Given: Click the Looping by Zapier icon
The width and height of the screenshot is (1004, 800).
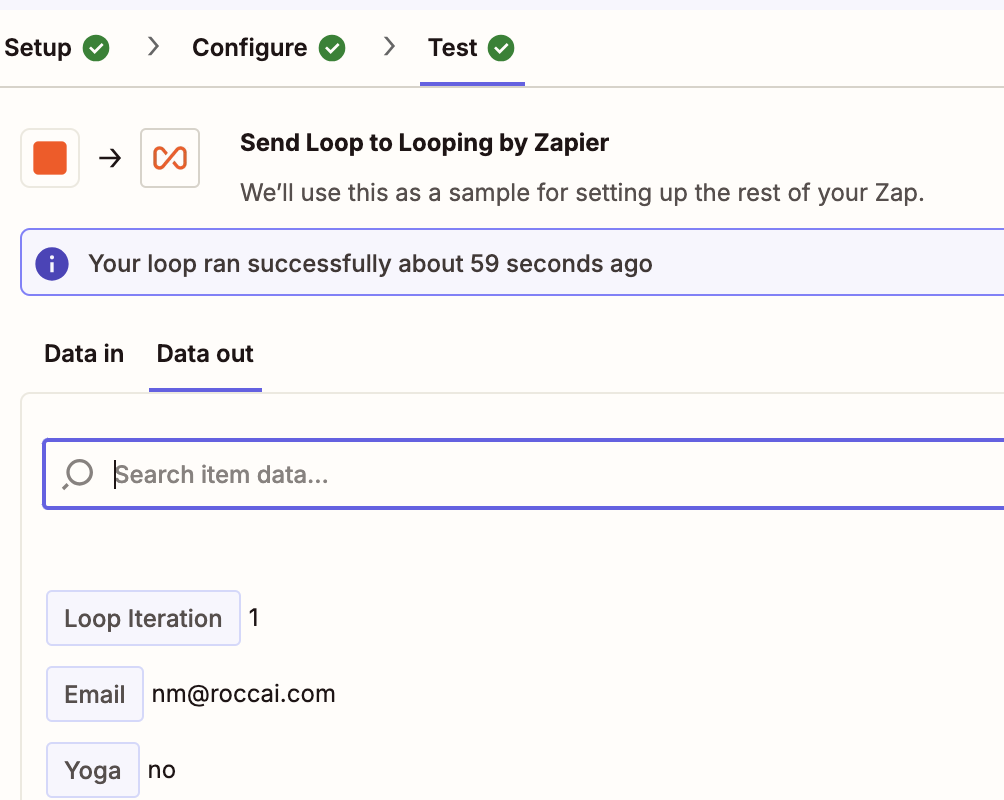Looking at the screenshot, I should coord(170,158).
